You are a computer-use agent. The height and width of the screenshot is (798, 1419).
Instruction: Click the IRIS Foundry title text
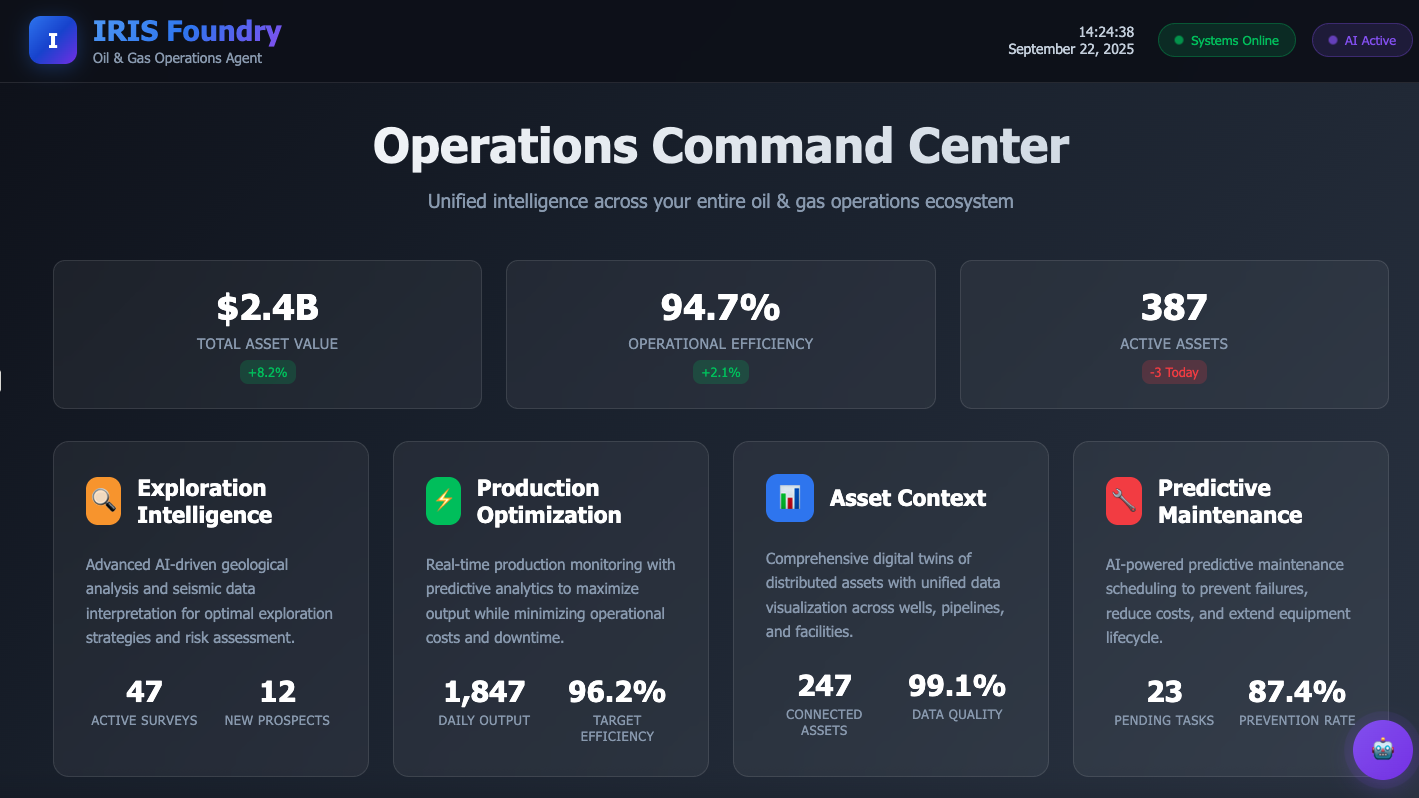(187, 32)
